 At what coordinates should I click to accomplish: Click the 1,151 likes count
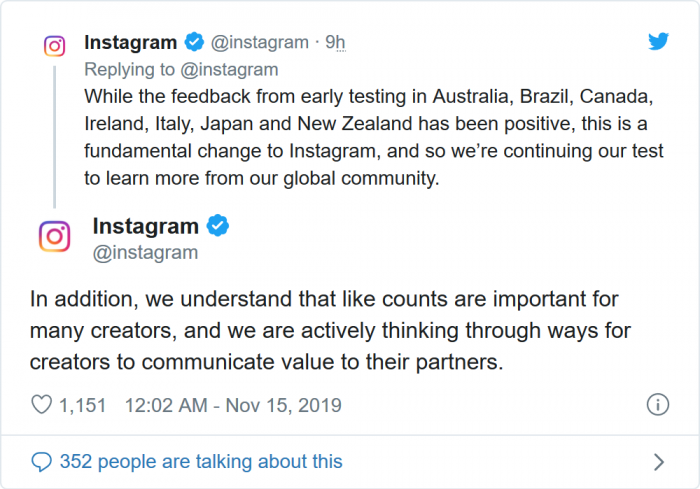(x=82, y=405)
